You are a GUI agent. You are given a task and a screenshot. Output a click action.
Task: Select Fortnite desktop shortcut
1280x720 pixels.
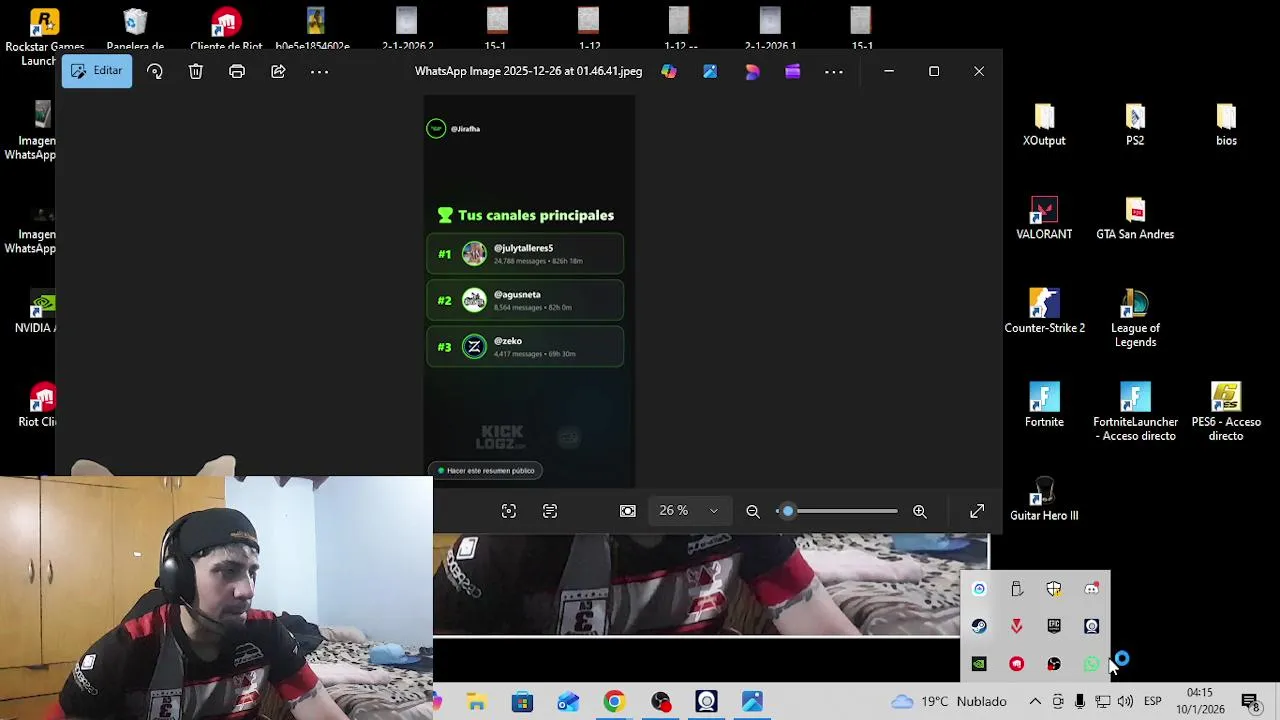[1044, 405]
